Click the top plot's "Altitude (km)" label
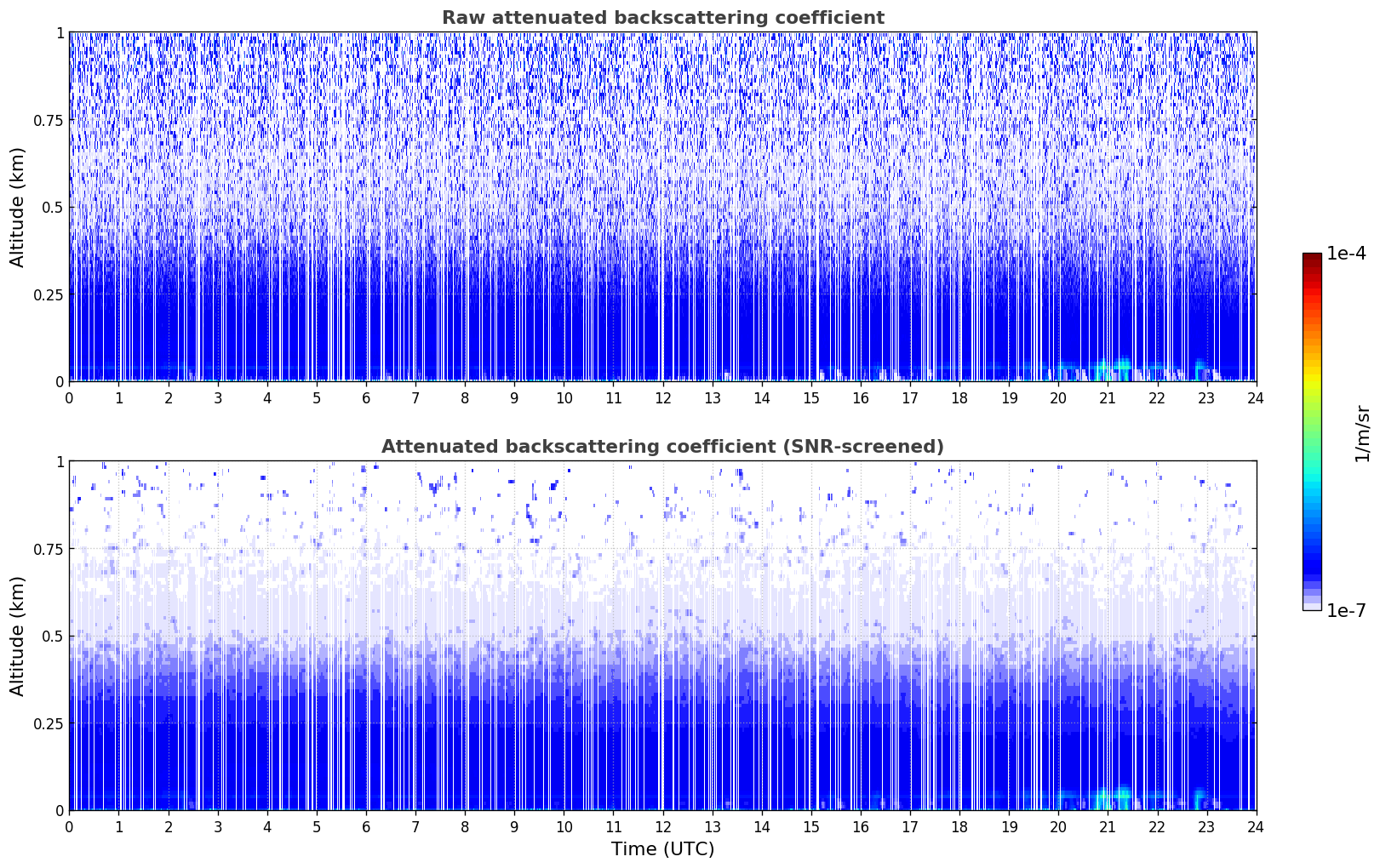The image size is (1380, 868). coord(18,207)
